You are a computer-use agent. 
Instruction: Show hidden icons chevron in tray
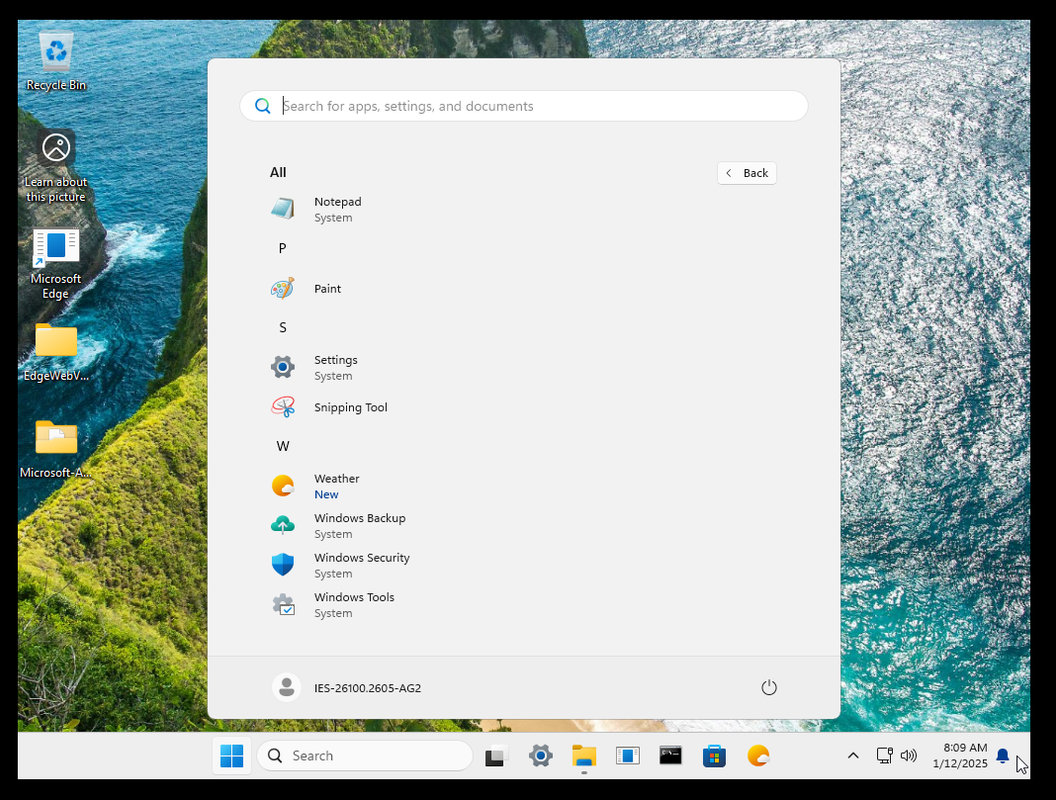coord(853,756)
